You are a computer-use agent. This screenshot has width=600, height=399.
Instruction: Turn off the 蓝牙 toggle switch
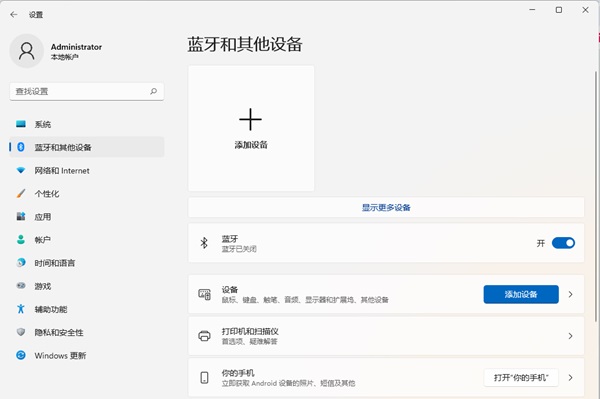coord(563,243)
